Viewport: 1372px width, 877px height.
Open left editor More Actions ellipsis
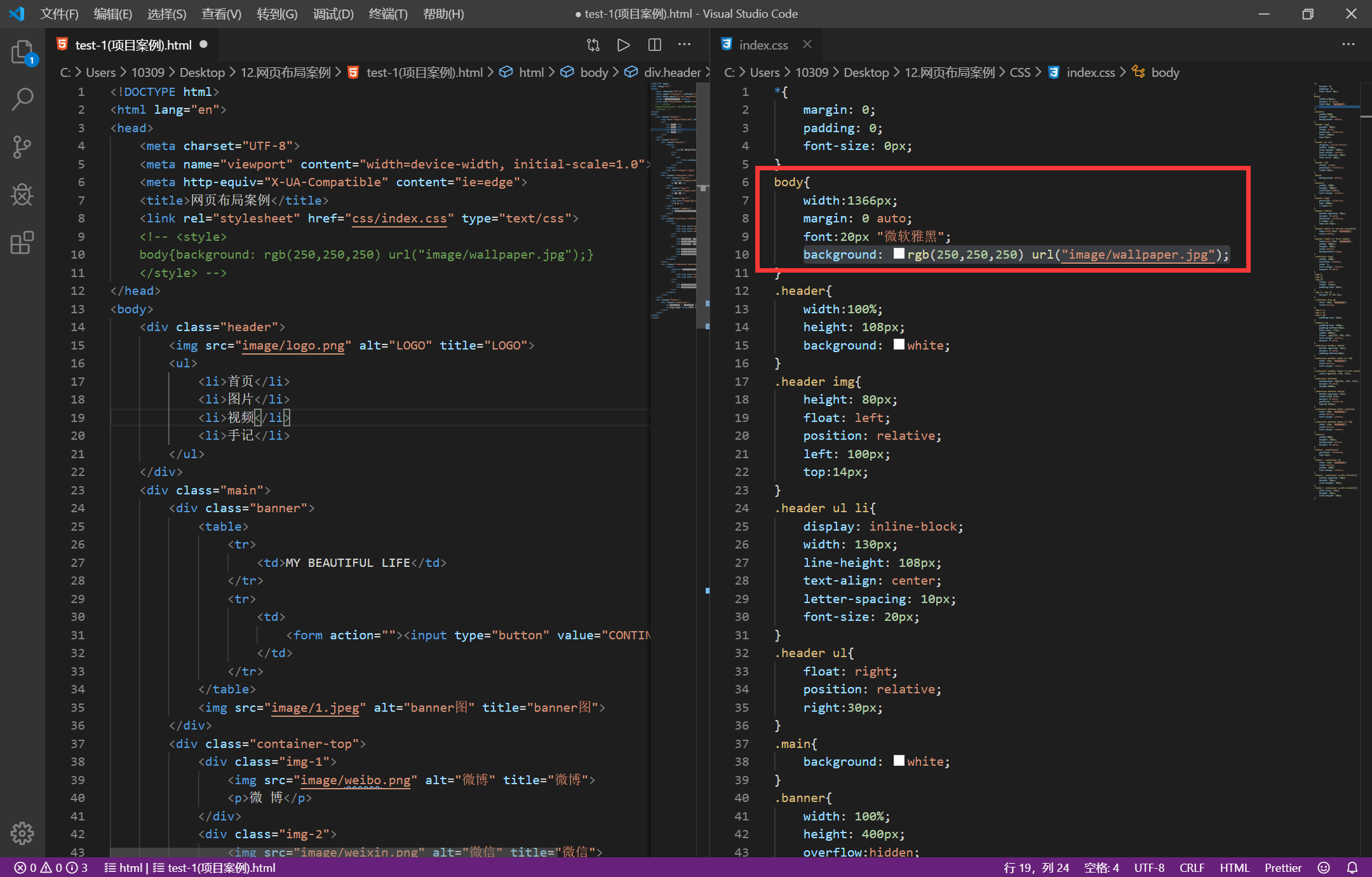(x=684, y=44)
